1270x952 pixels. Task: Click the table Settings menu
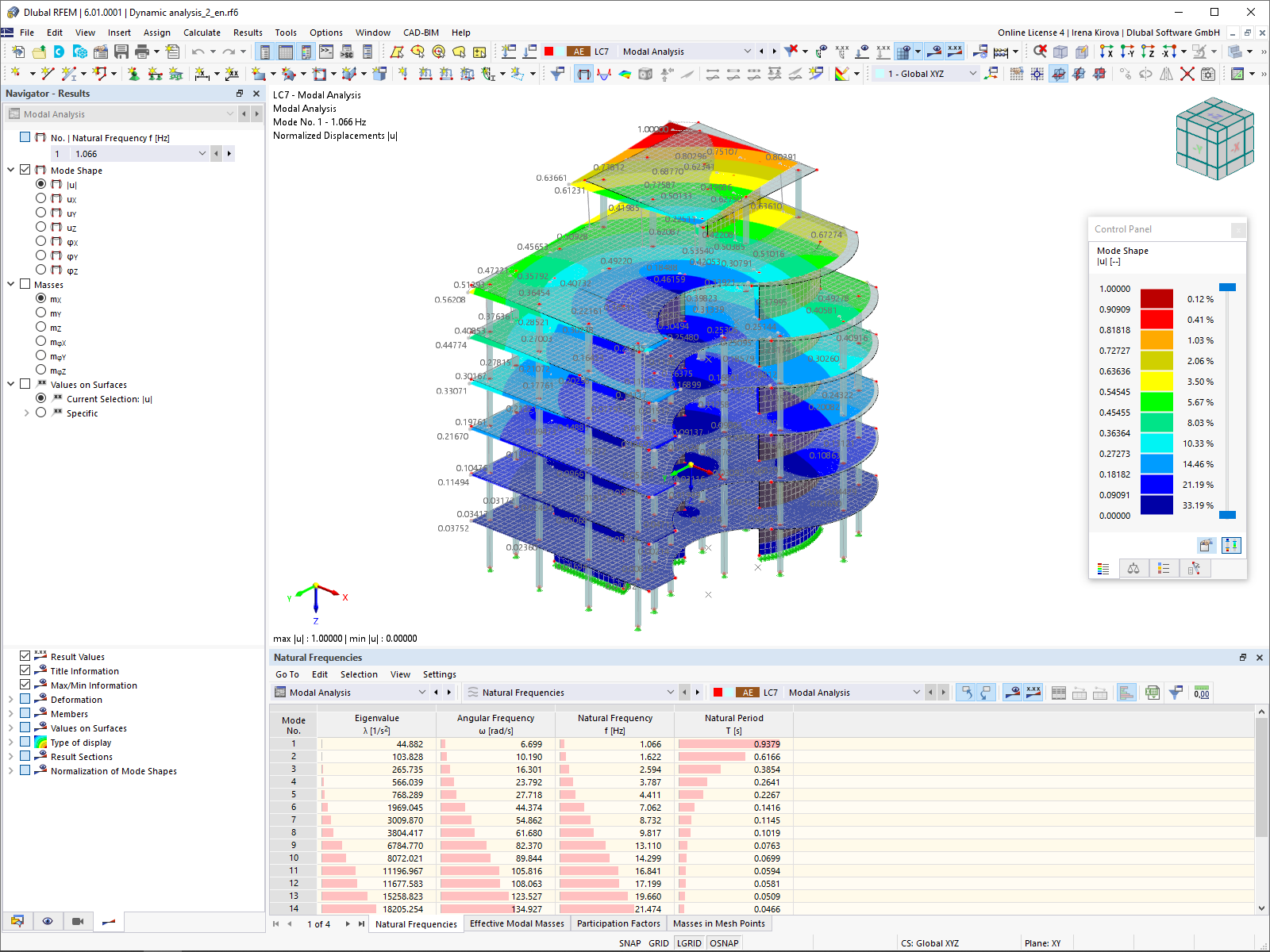440,674
